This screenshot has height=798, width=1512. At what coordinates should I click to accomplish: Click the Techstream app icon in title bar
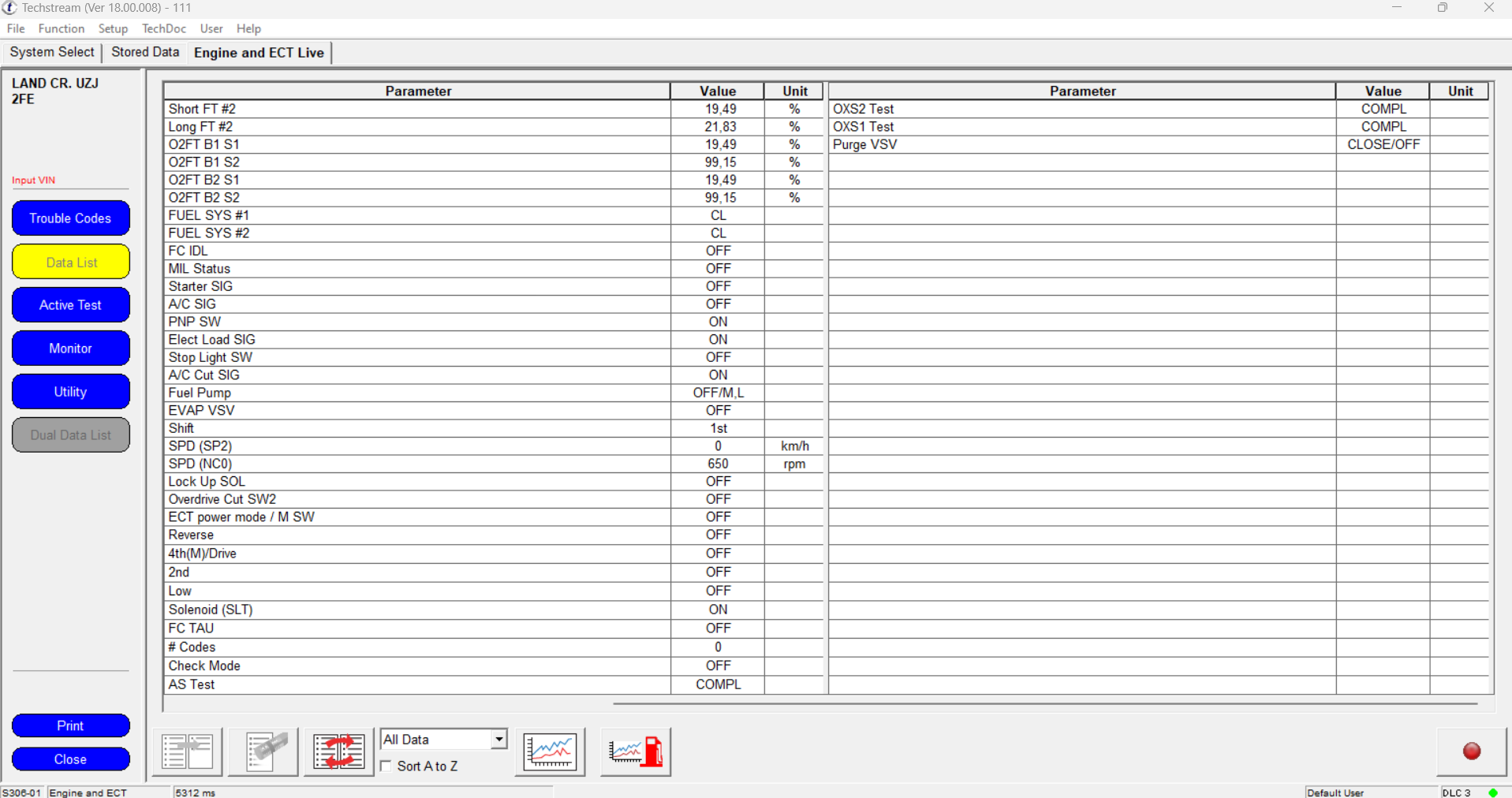(9, 8)
